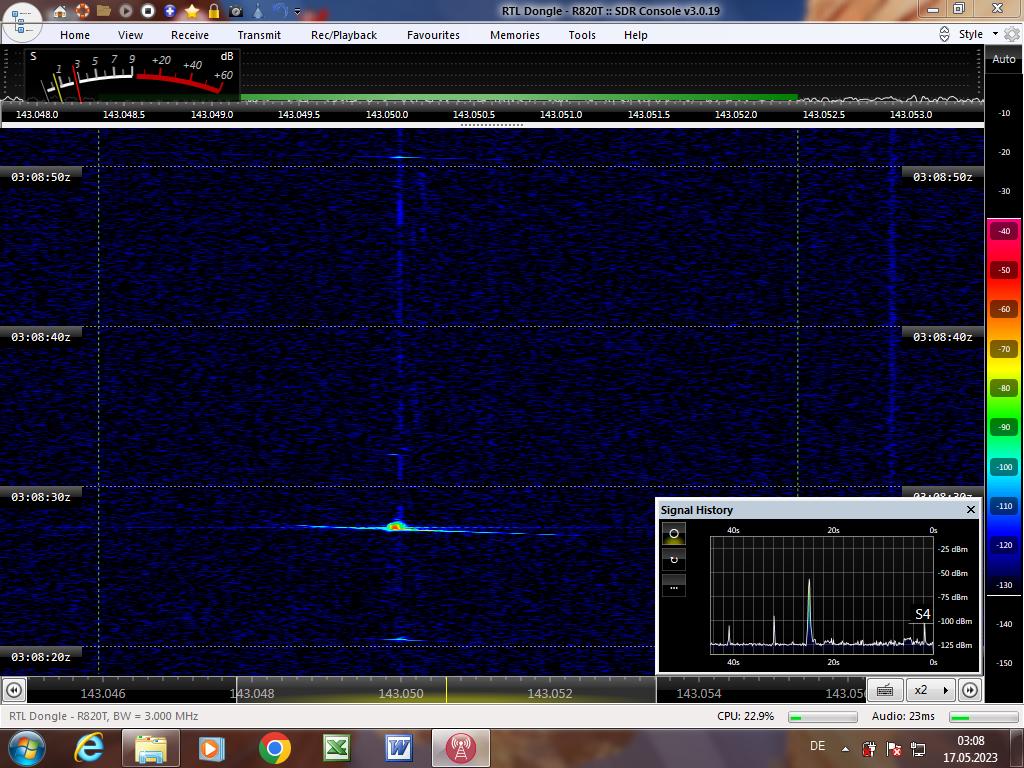
Task: Click the 143.052.0 frequency label on the scale
Action: 736,114
